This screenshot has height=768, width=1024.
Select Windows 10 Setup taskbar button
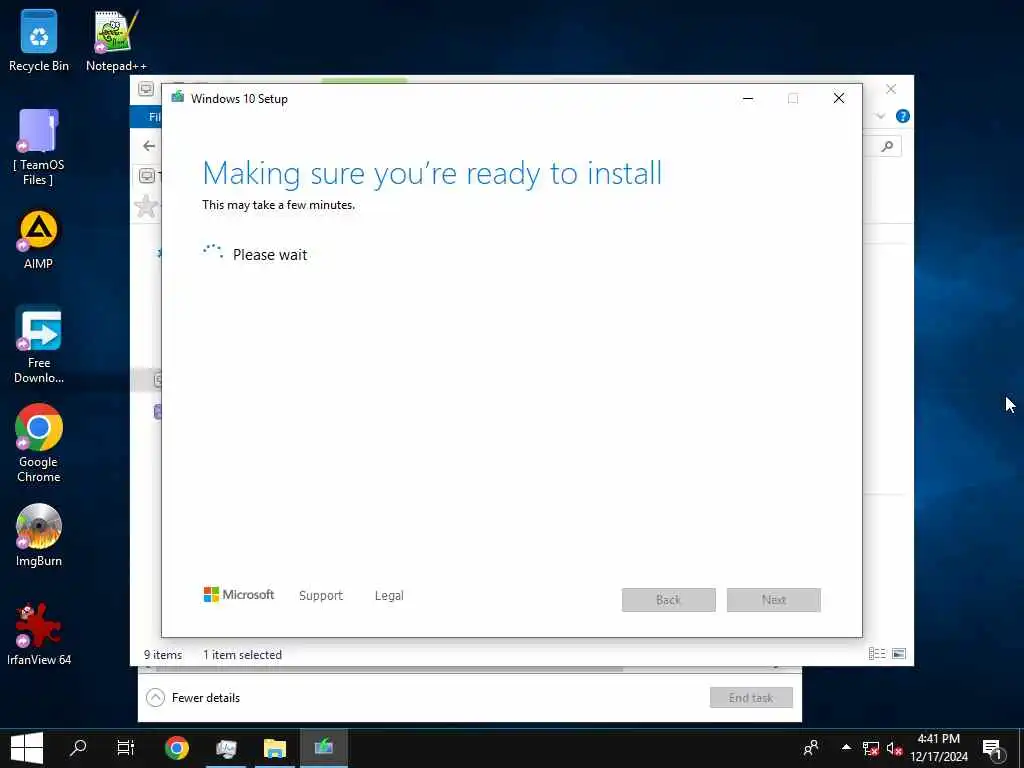coord(324,748)
